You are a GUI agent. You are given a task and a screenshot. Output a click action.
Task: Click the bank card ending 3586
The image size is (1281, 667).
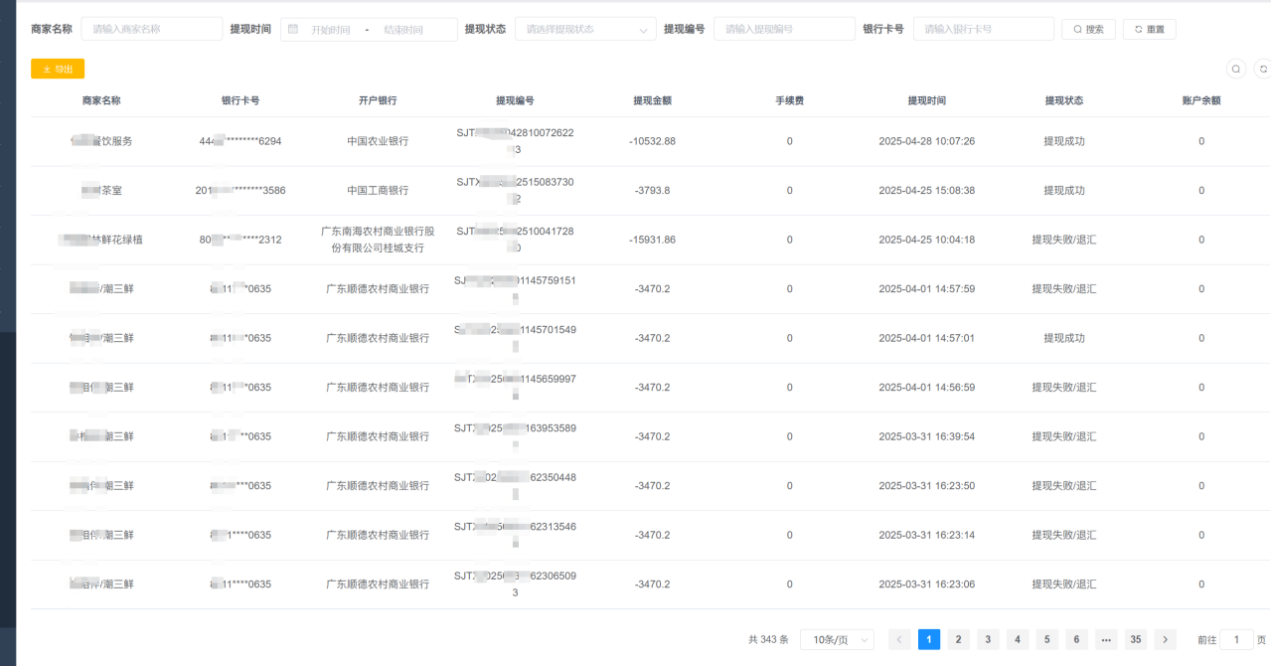click(x=241, y=190)
